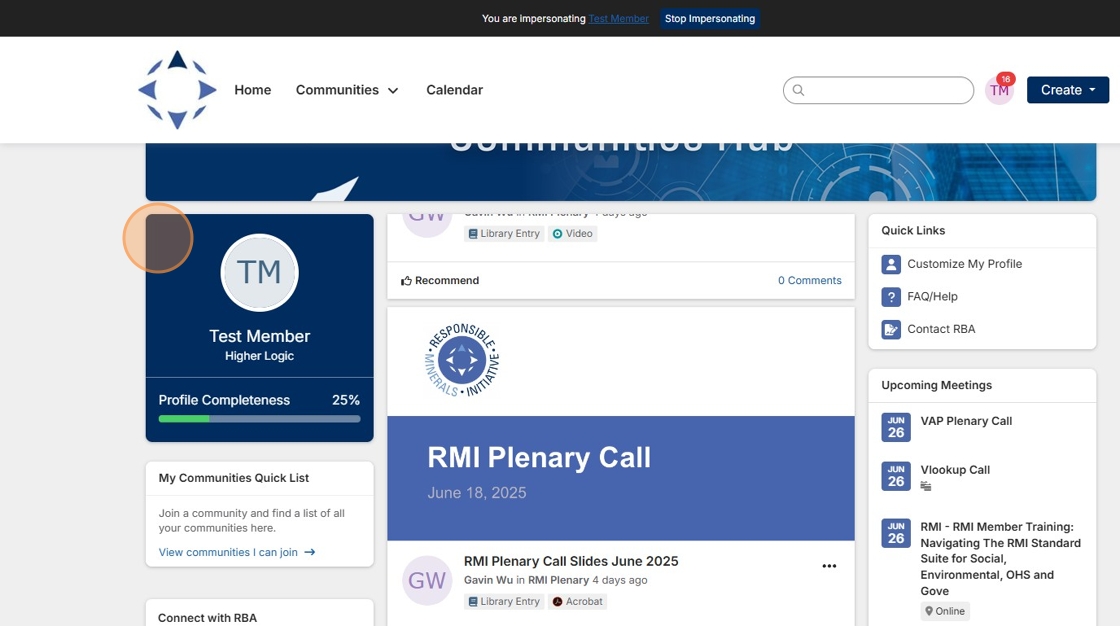The image size is (1120, 626).
Task: Click the red notification badge
Action: pos(1006,79)
